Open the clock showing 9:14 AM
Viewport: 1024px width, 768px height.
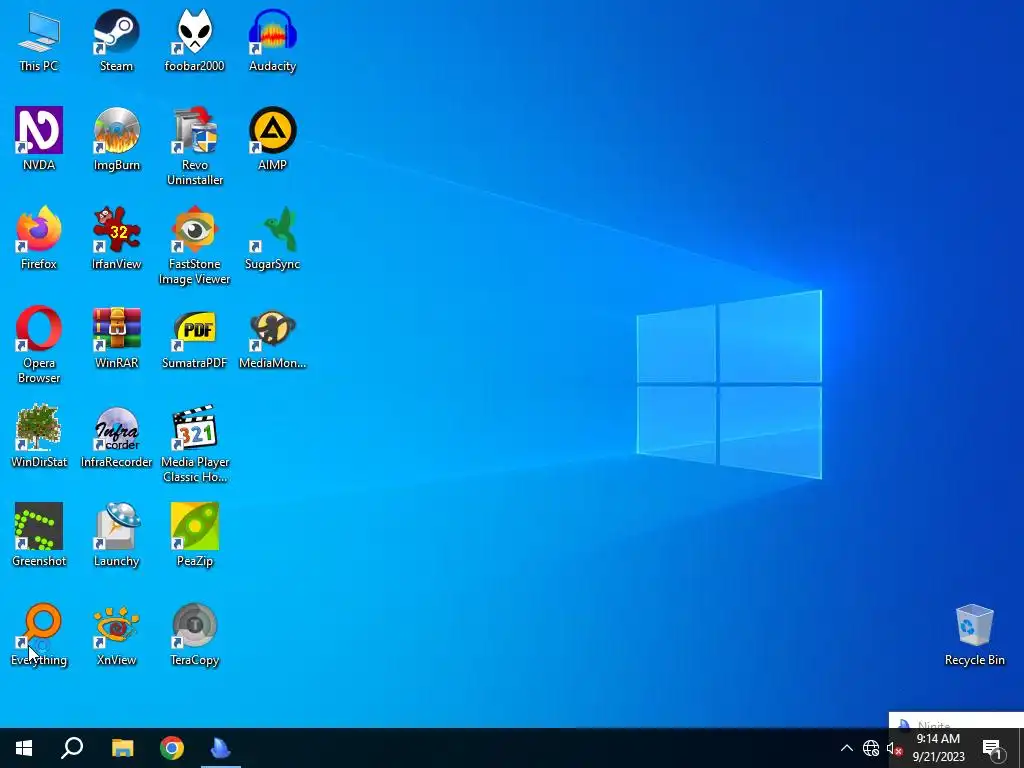click(938, 748)
